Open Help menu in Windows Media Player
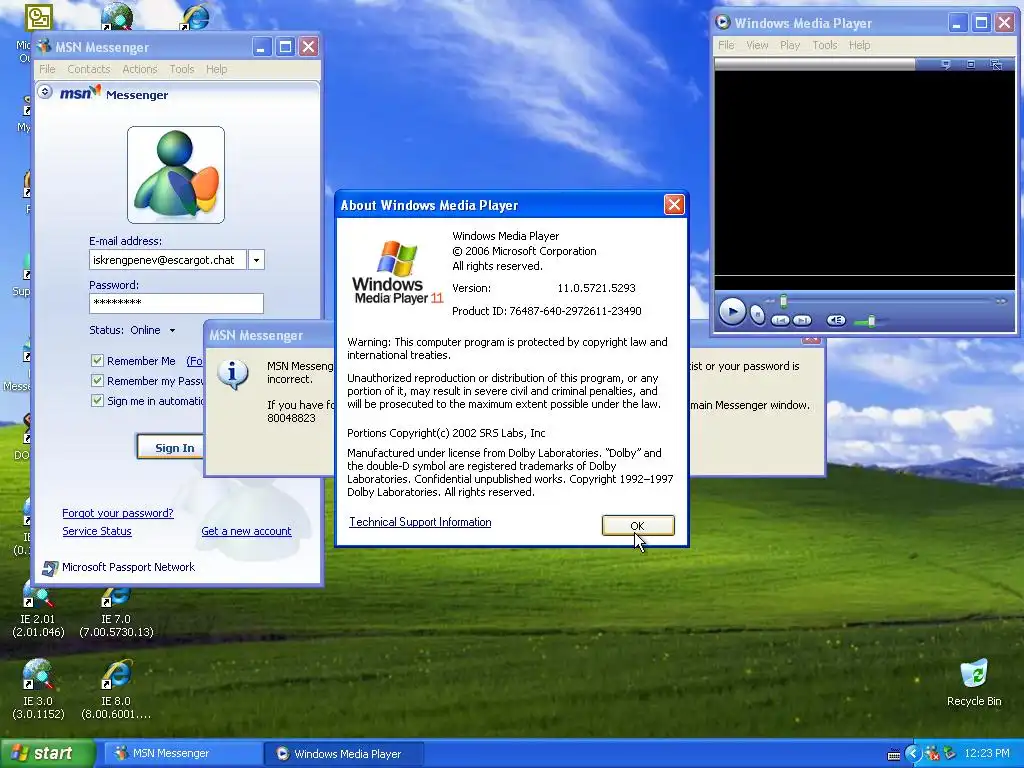This screenshot has height=768, width=1024. (x=859, y=45)
